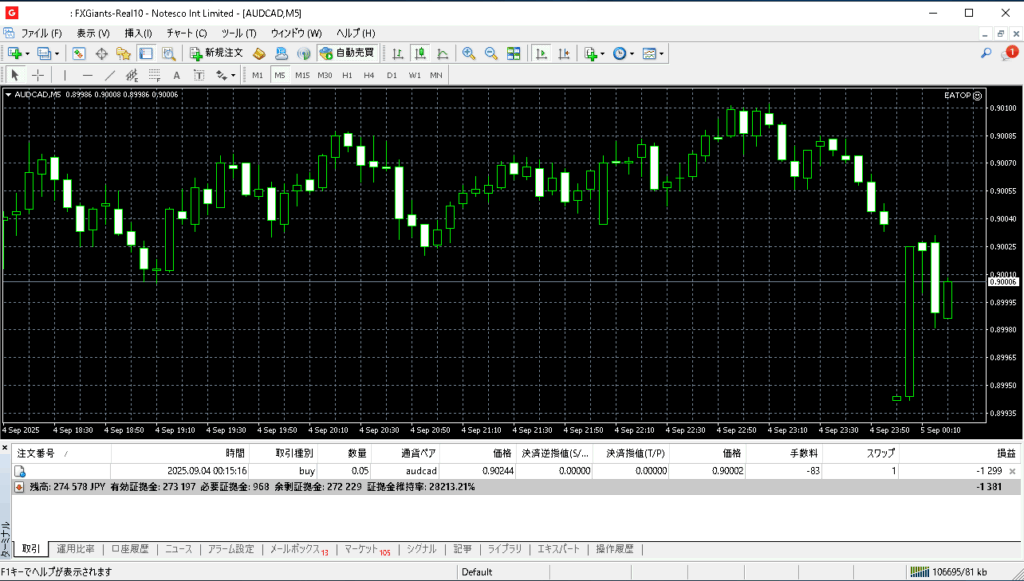This screenshot has height=581, width=1024.
Task: Switch to the 口座履歴 tab
Action: (x=129, y=549)
